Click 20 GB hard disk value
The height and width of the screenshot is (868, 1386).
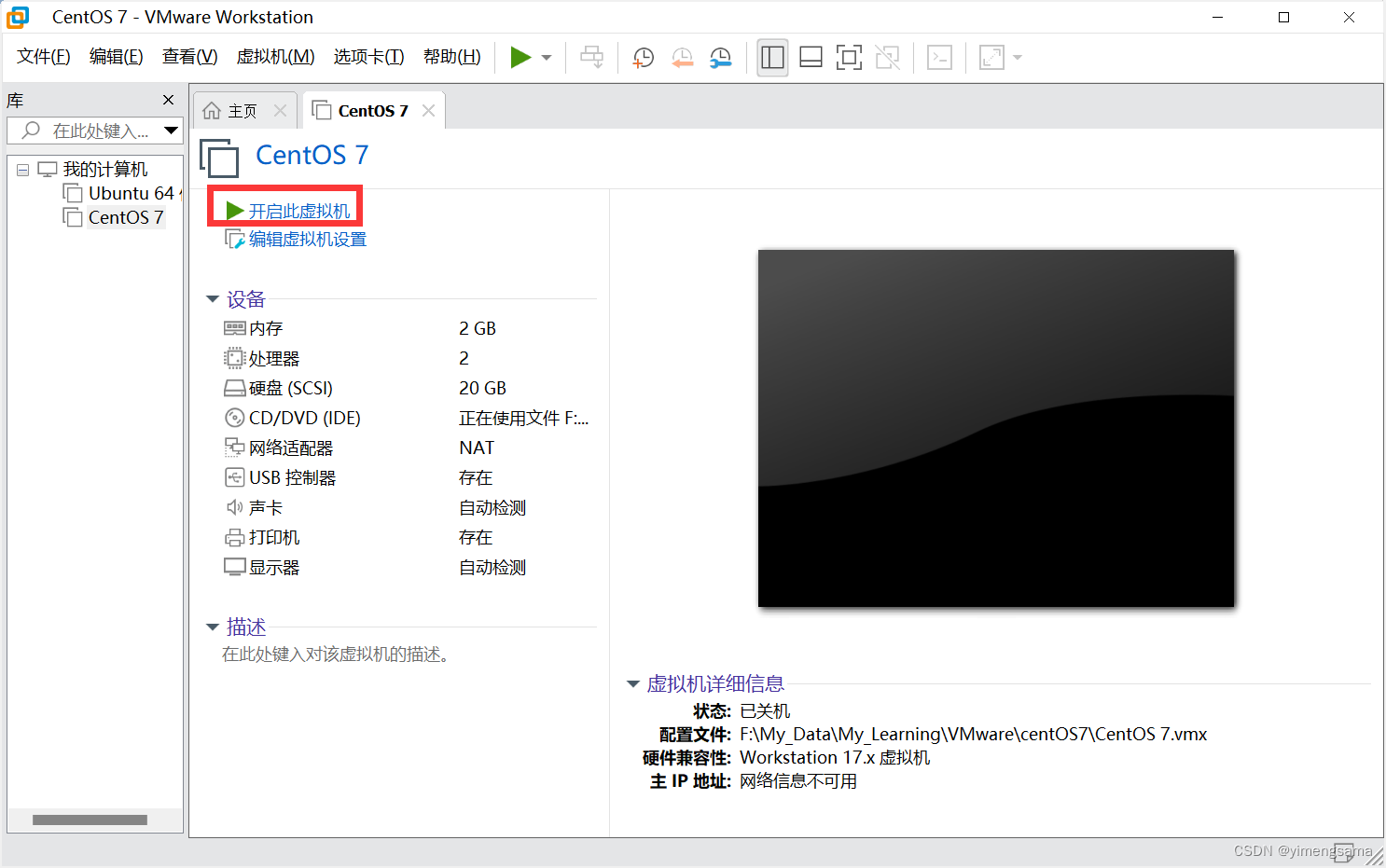(x=482, y=388)
